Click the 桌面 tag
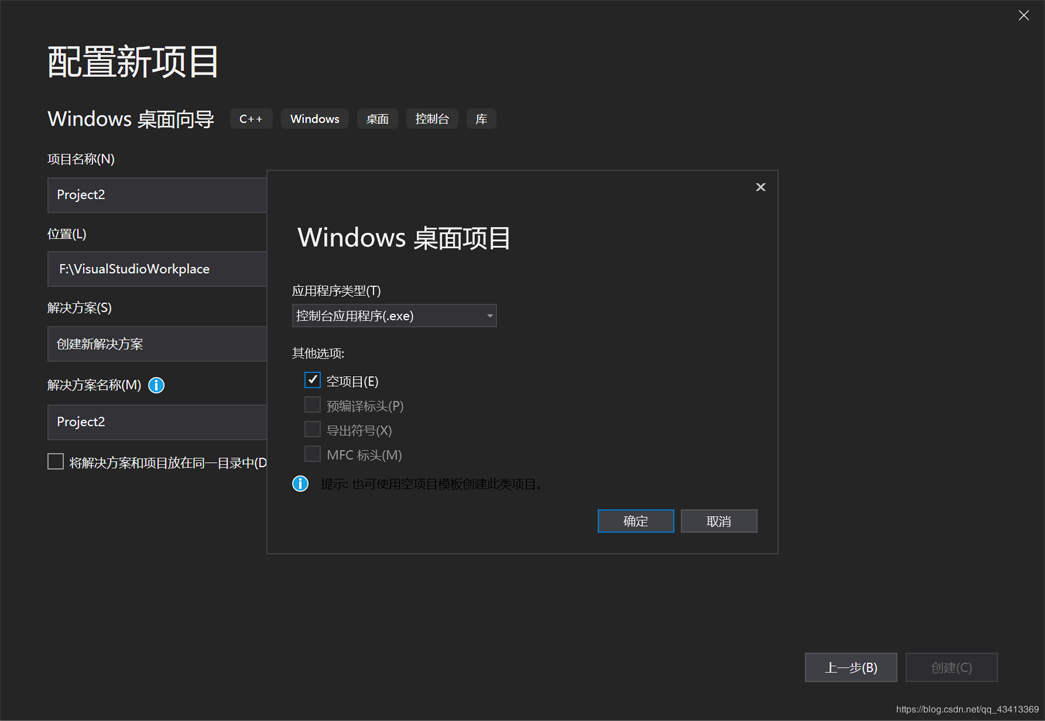1045x721 pixels. (x=377, y=119)
